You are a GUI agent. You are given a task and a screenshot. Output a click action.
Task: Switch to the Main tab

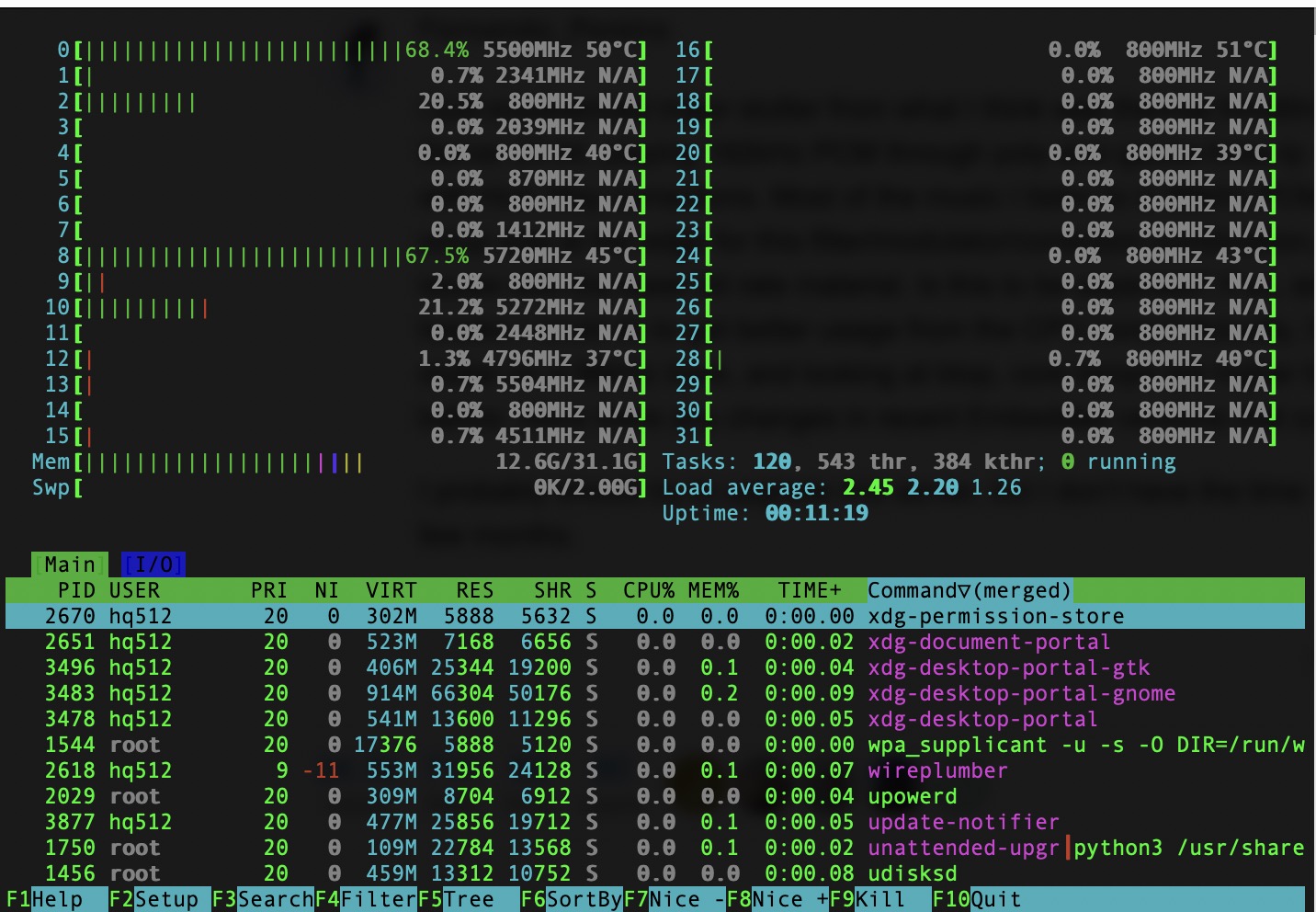[70, 564]
